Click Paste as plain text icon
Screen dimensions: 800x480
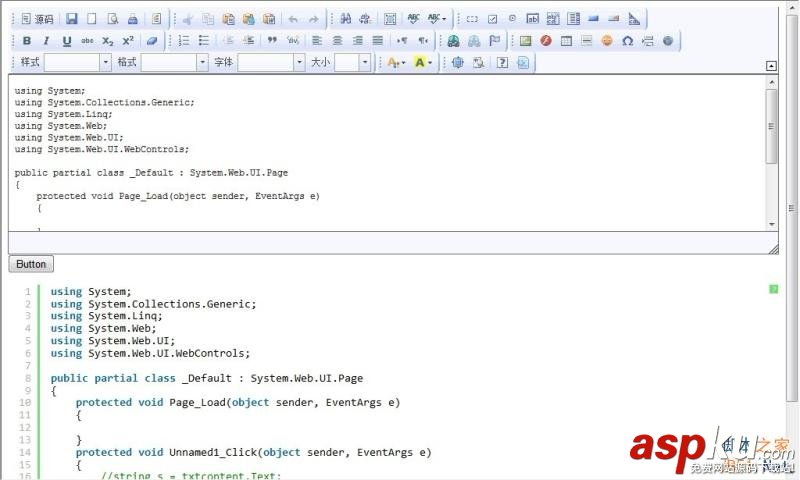(248, 19)
